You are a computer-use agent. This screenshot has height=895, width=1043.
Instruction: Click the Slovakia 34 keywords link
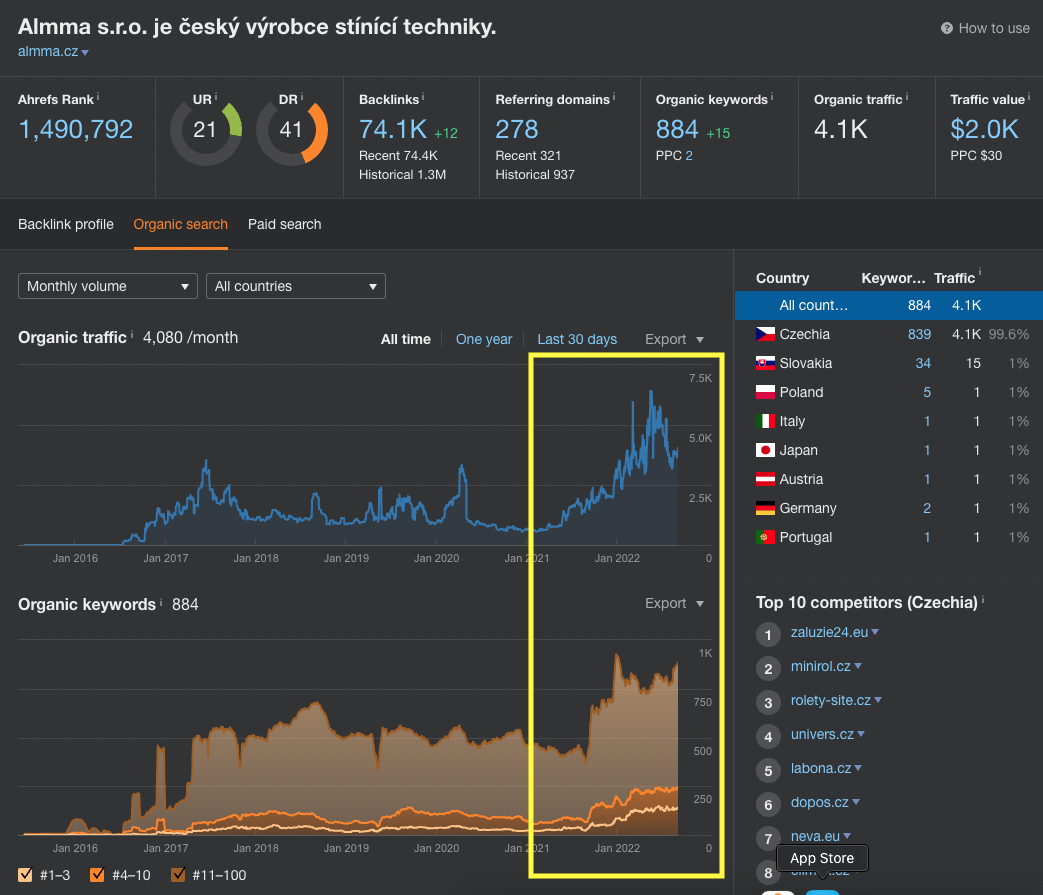(923, 363)
